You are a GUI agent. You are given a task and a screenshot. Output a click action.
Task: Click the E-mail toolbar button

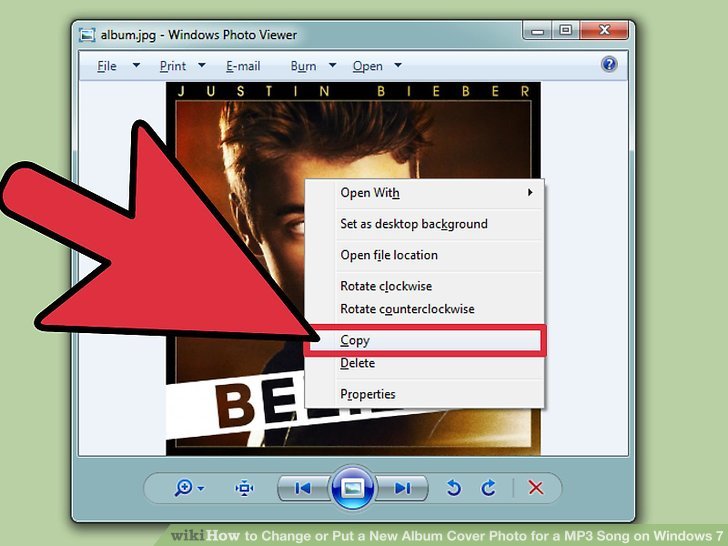tap(242, 66)
